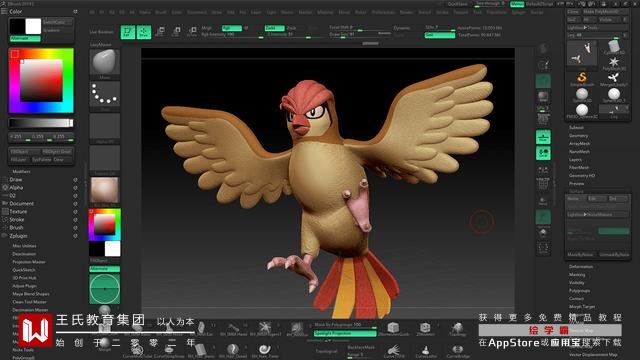Open the FiberMesh section in Tool panel
Image resolution: width=640 pixels, height=360 pixels.
click(579, 168)
